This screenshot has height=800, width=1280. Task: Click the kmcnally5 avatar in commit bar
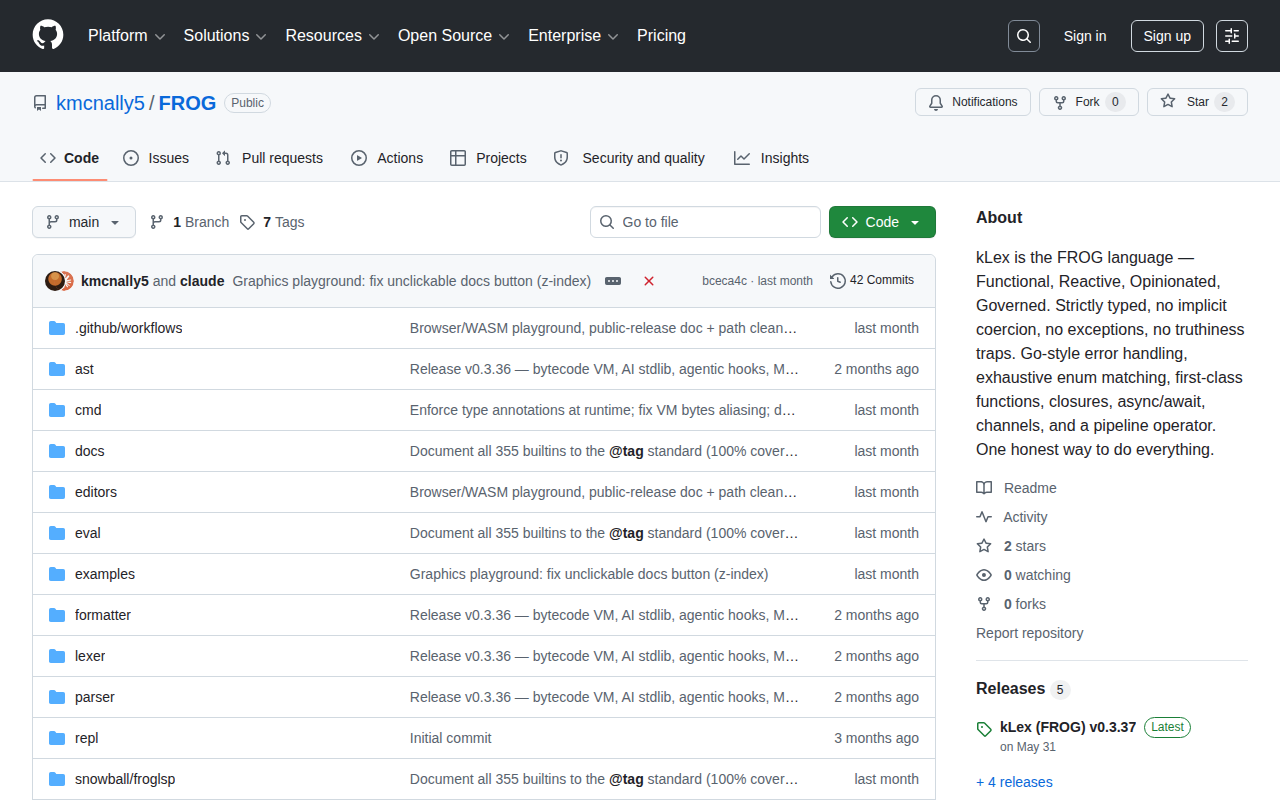[x=55, y=281]
